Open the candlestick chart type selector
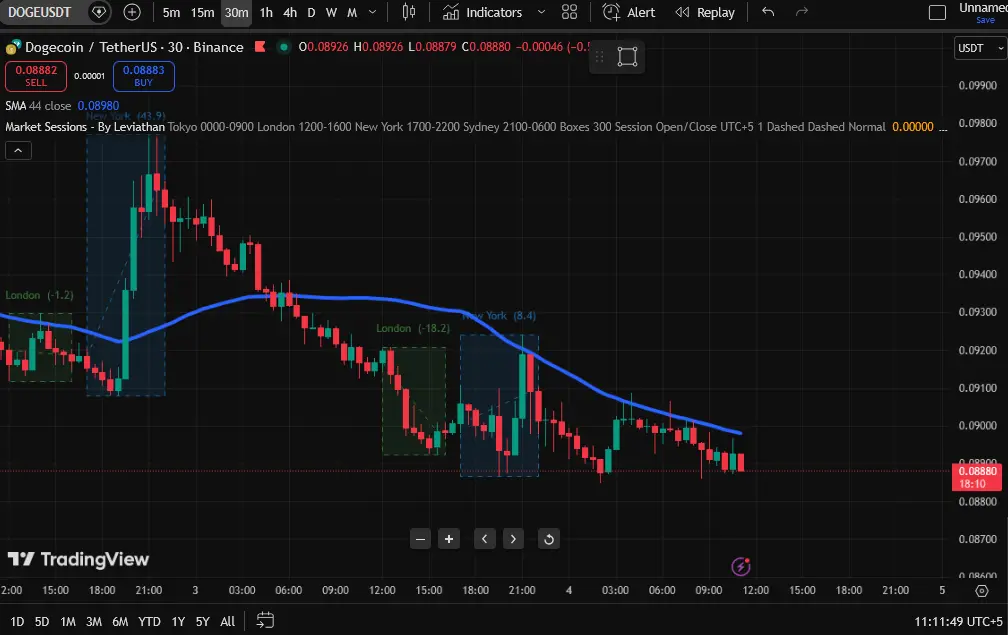 pyautogui.click(x=409, y=12)
